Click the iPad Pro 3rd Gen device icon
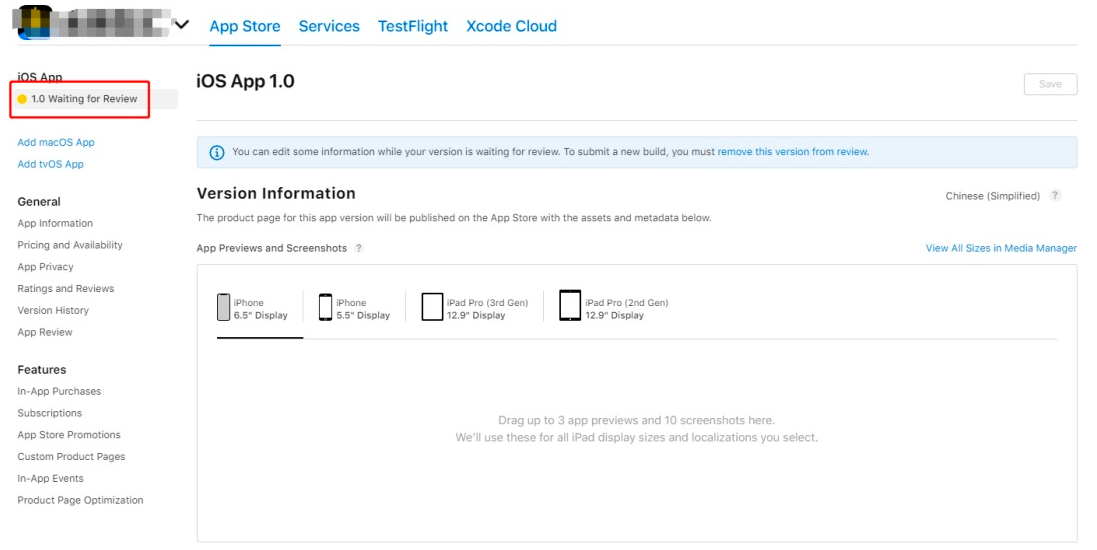The height and width of the screenshot is (550, 1097). pyautogui.click(x=432, y=307)
